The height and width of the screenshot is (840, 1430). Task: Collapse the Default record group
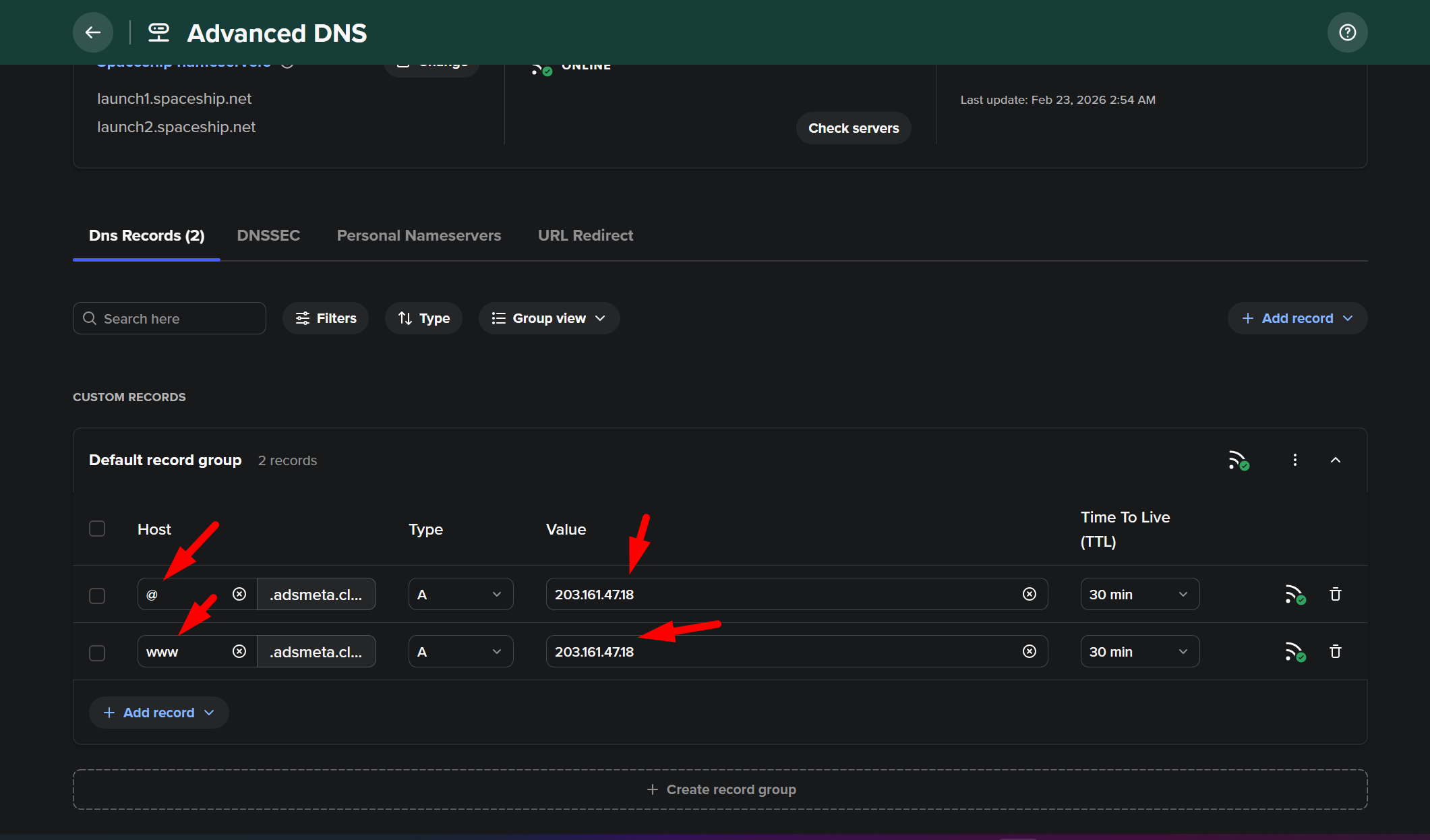pos(1335,460)
